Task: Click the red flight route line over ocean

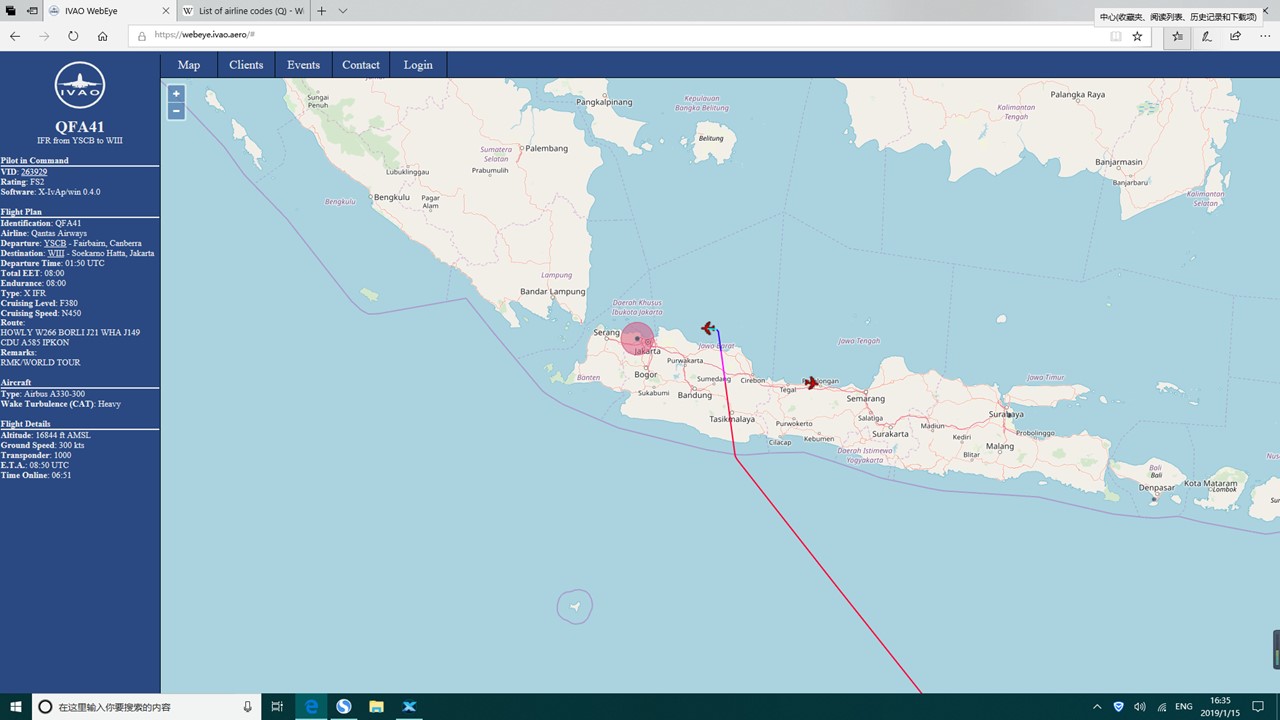Action: (x=828, y=574)
